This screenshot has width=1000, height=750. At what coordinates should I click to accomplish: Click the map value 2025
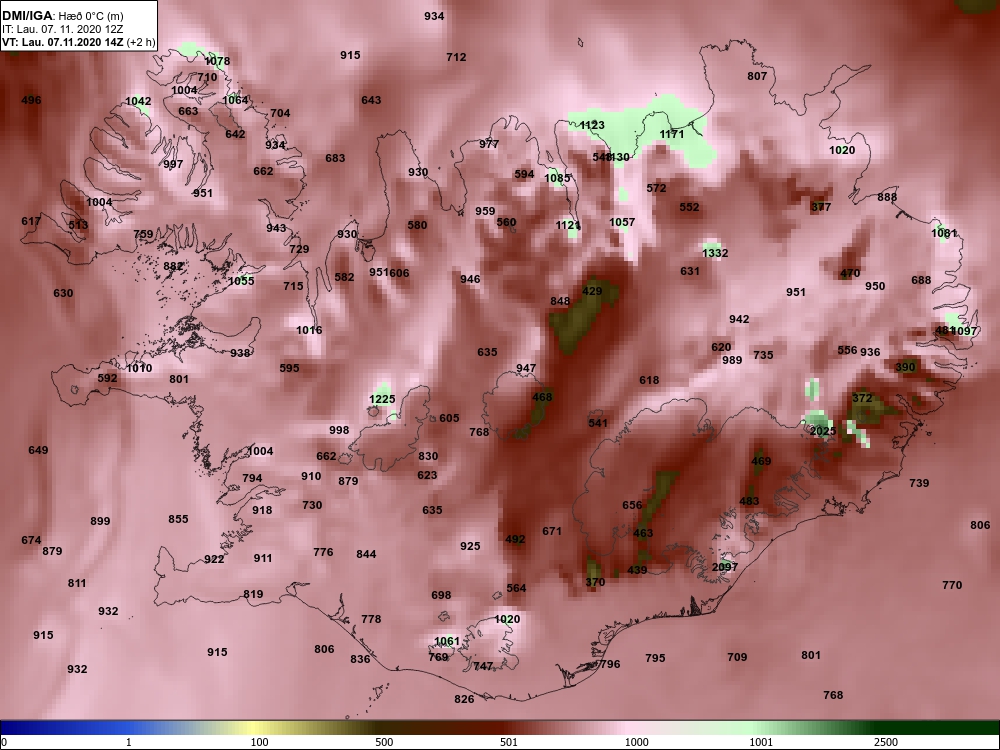pyautogui.click(x=823, y=431)
